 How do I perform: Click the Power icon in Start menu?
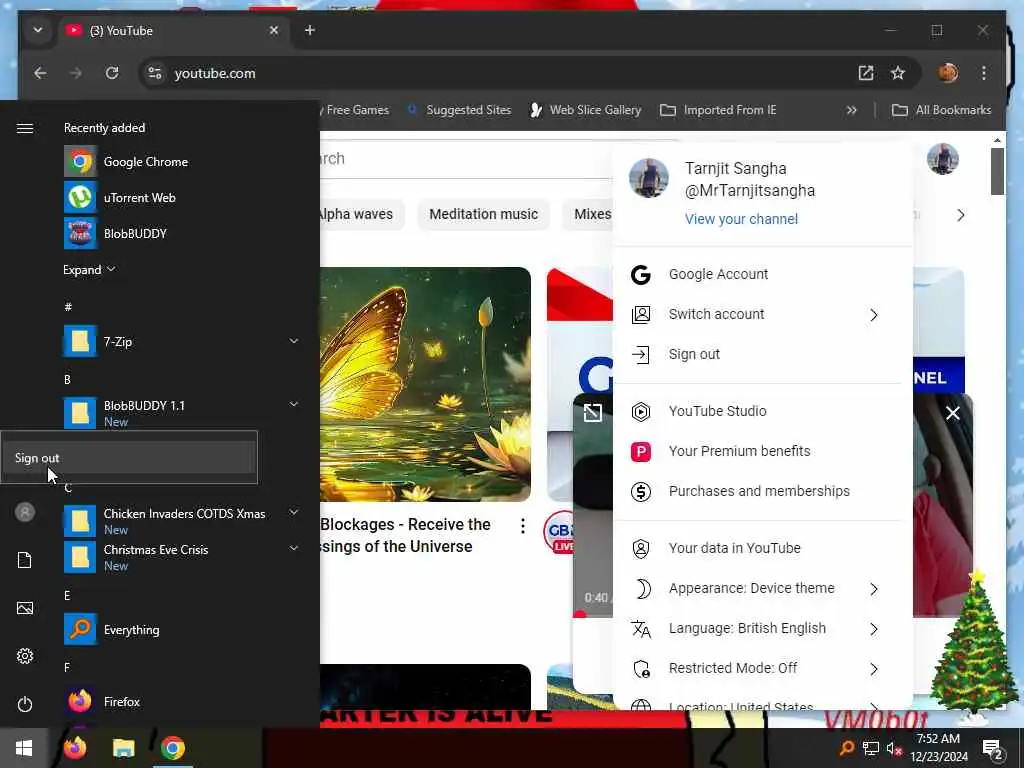pos(25,704)
